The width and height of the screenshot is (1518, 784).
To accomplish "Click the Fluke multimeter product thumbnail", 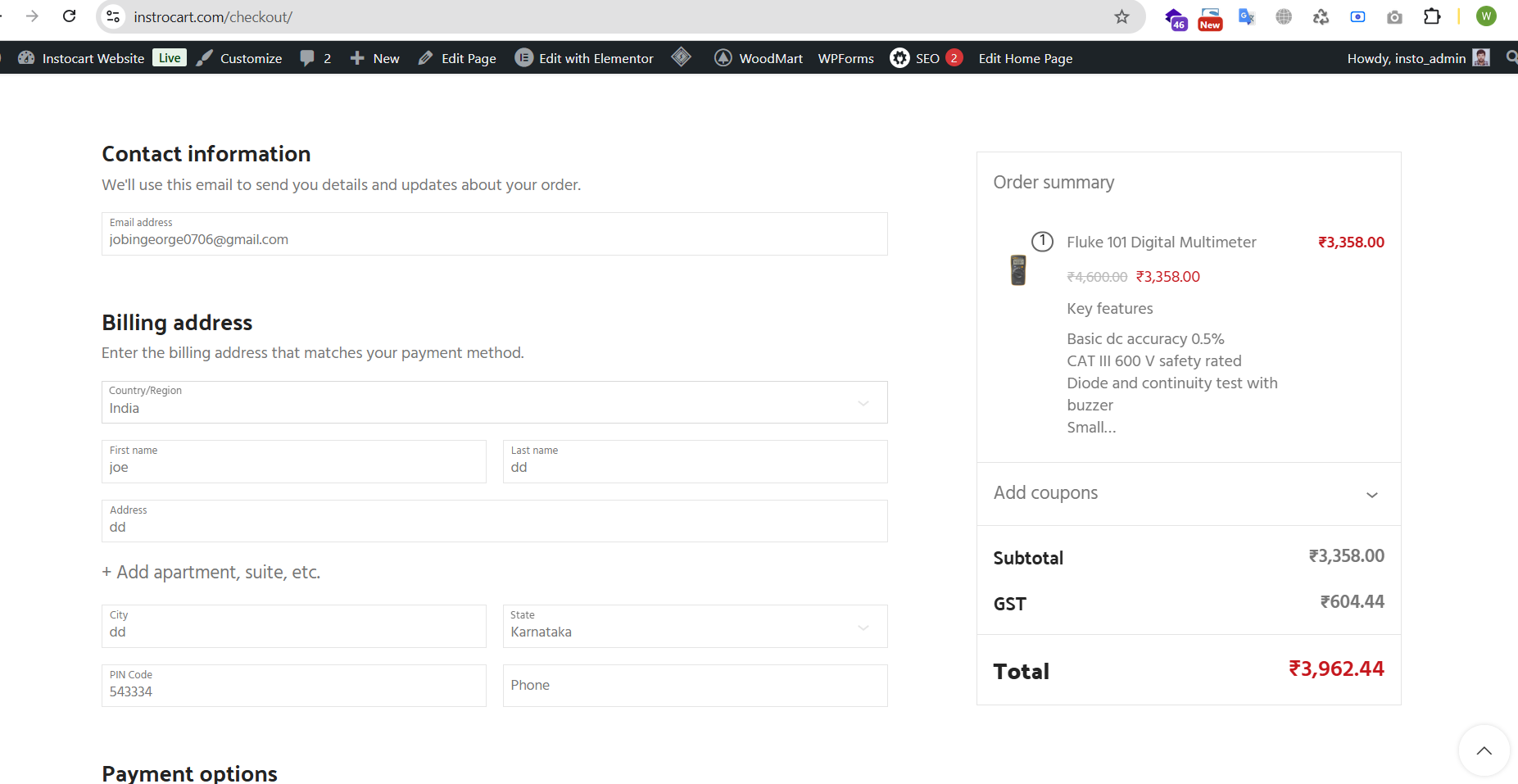I will (1018, 270).
